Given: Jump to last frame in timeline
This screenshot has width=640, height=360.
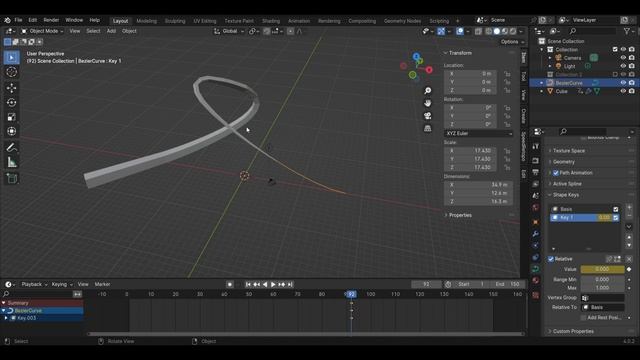Looking at the screenshot, I should click(290, 284).
